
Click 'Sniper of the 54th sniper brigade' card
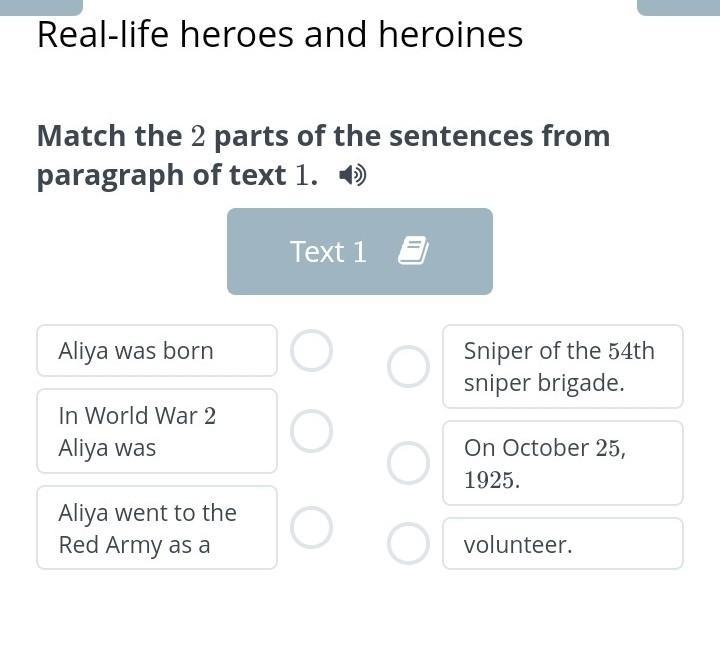coord(563,366)
